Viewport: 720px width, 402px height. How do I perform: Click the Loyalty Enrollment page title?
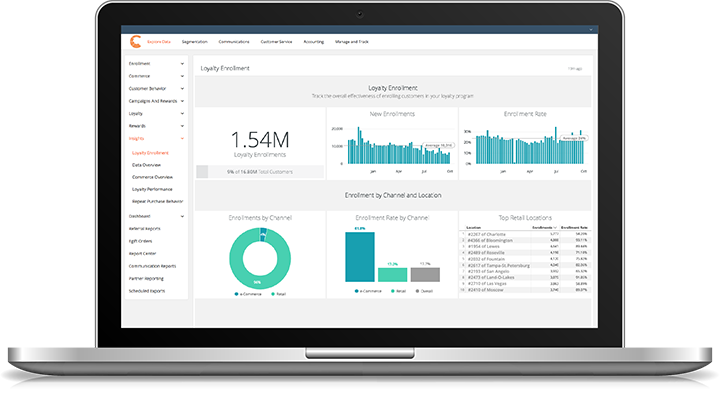[x=225, y=68]
